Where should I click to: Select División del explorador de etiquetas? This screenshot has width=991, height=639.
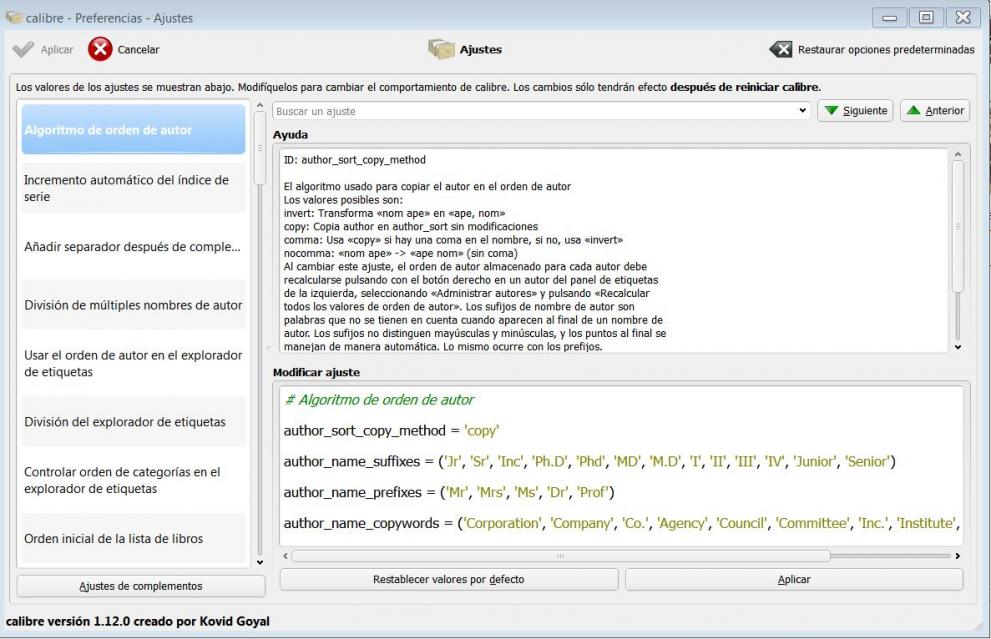coord(132,422)
